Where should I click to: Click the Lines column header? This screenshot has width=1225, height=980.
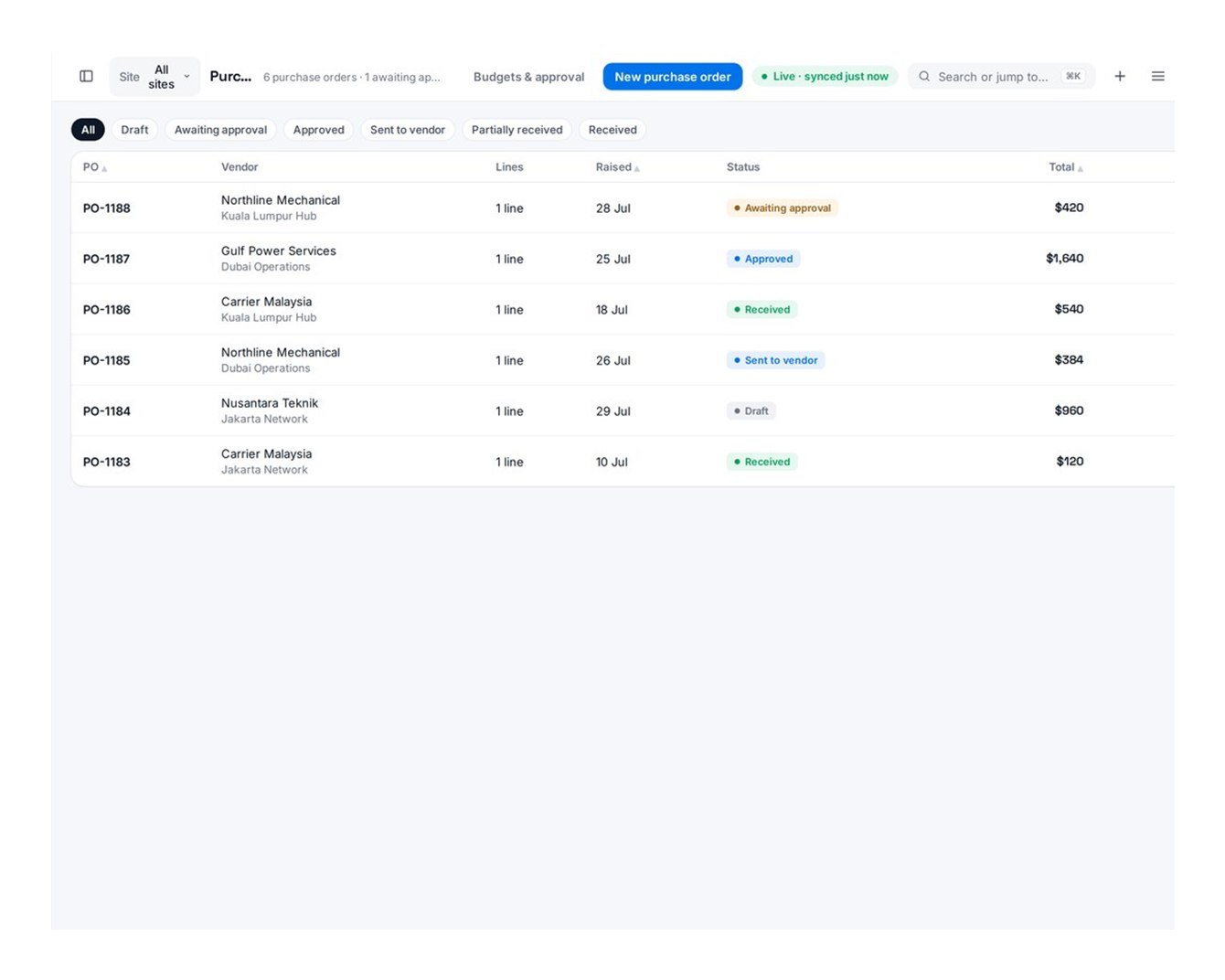click(x=509, y=167)
